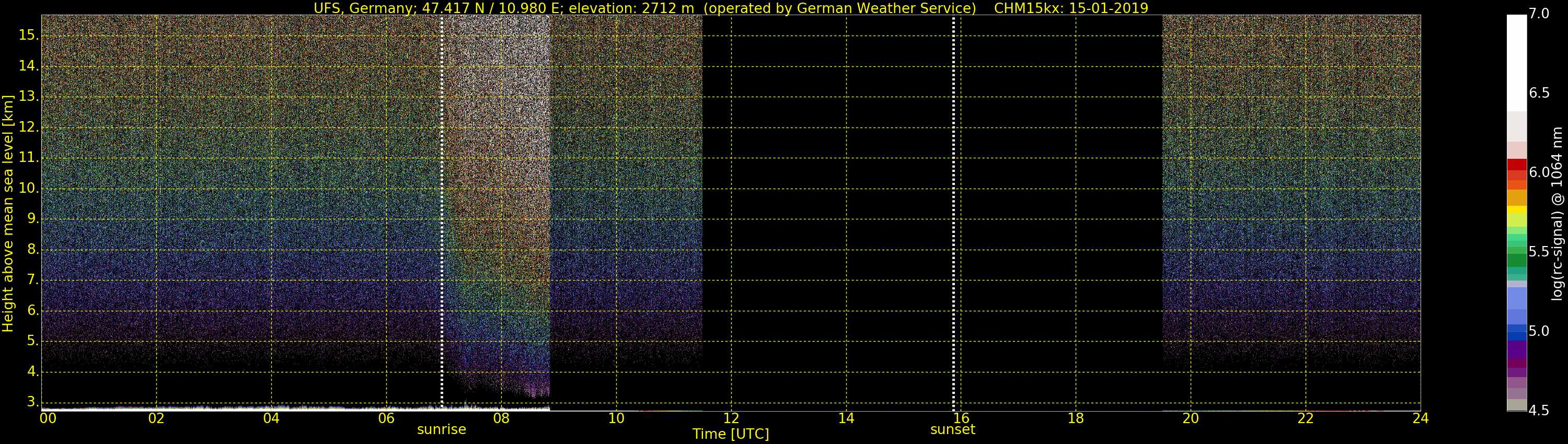Click the '04' time axis tick label

click(271, 418)
